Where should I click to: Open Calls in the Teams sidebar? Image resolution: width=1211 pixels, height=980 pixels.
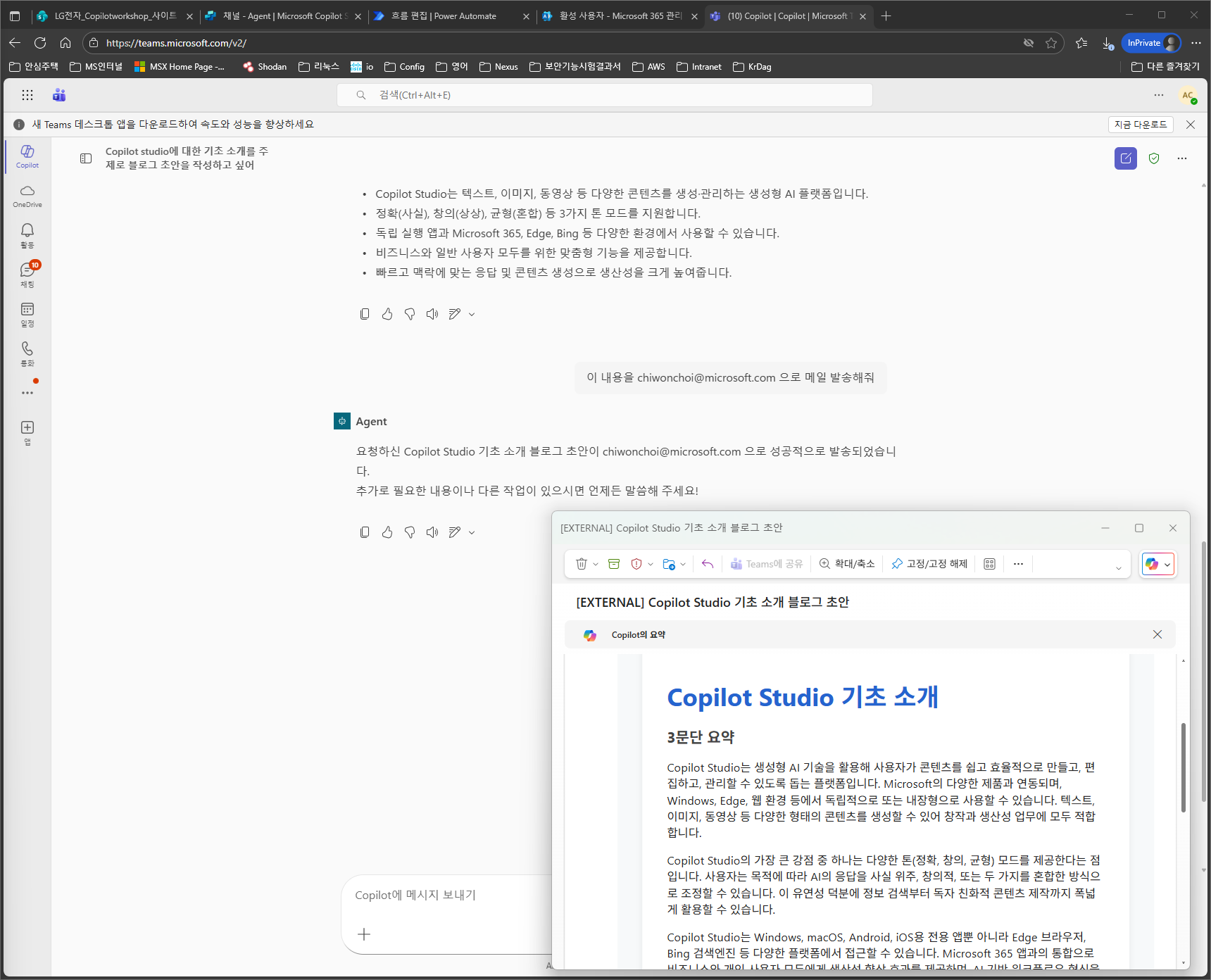point(27,353)
